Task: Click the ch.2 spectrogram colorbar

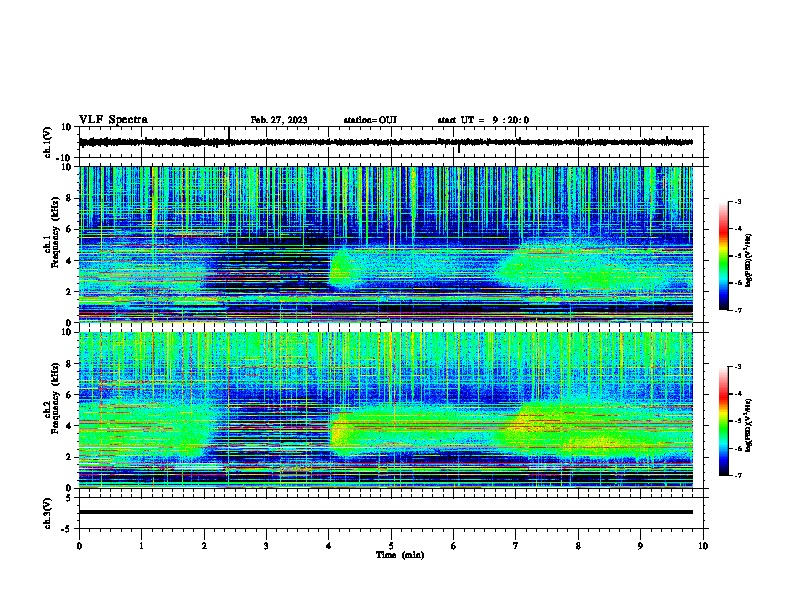Action: click(x=723, y=421)
